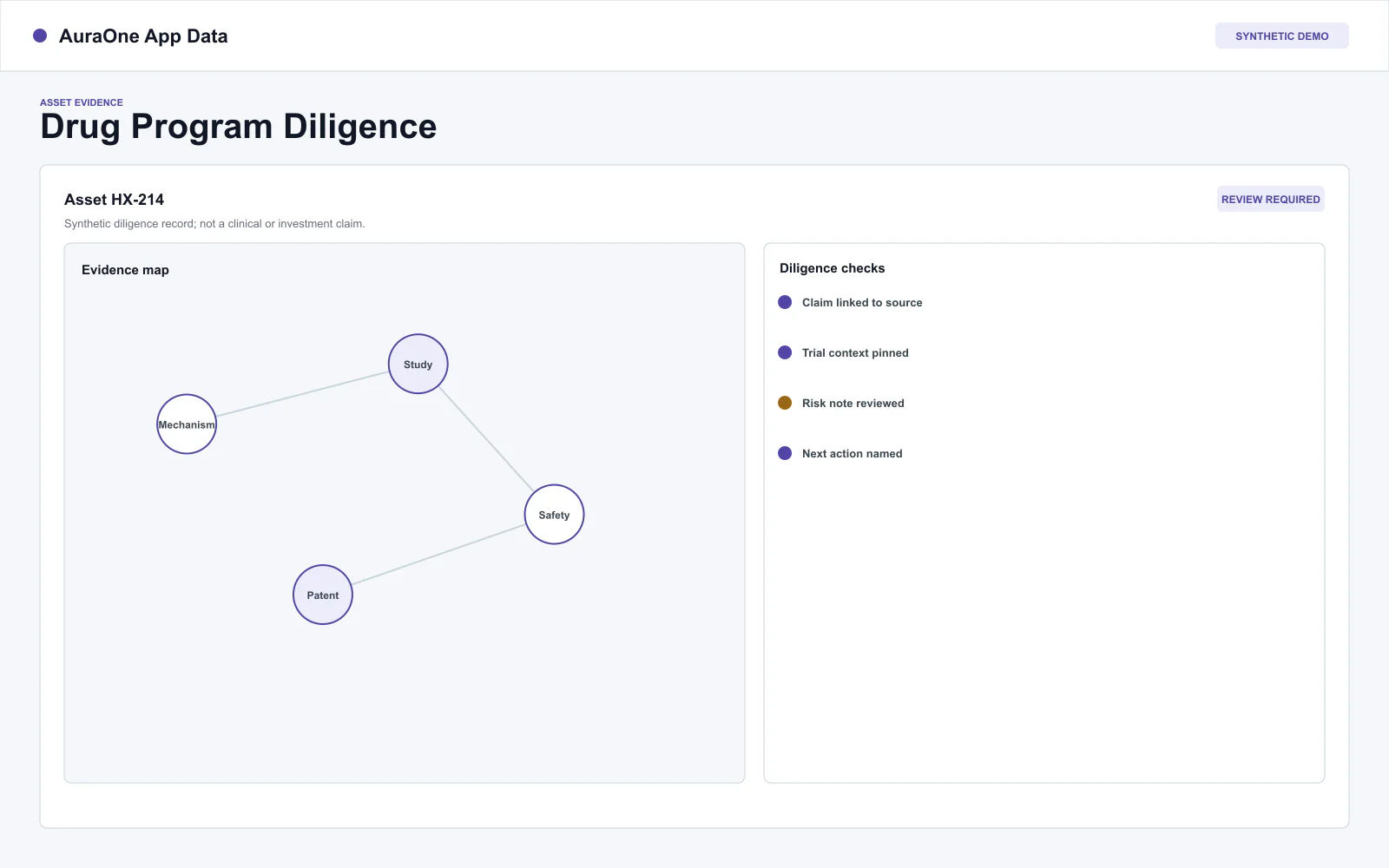Click the amber dot beside Risk note reviewed
The width and height of the screenshot is (1389, 868).
(785, 403)
